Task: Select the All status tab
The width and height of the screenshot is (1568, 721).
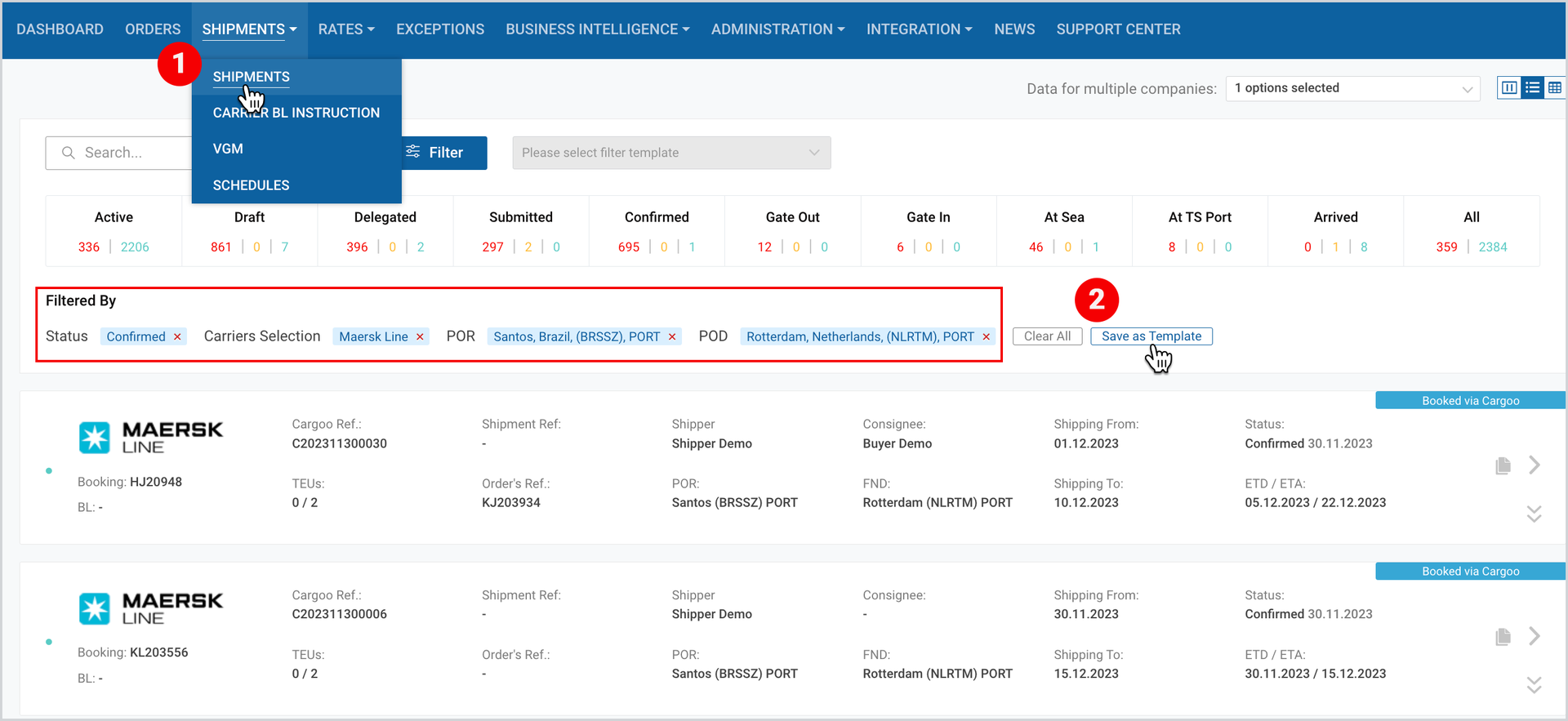Action: pyautogui.click(x=1471, y=231)
